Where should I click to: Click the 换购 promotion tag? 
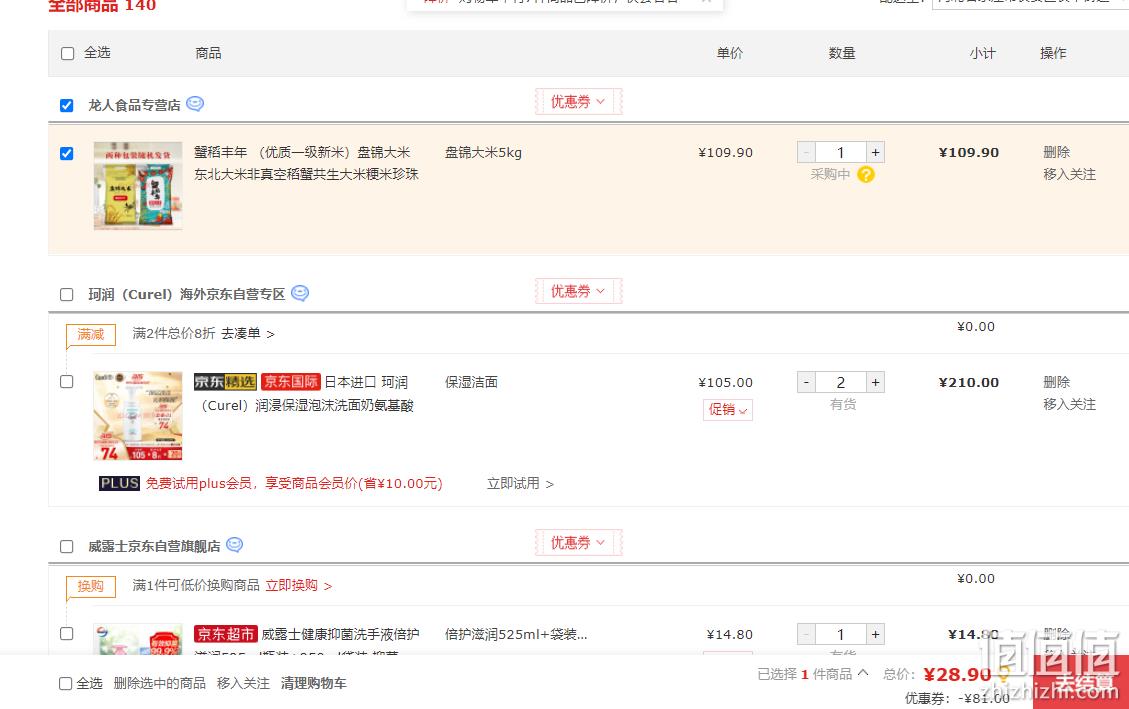click(x=91, y=586)
